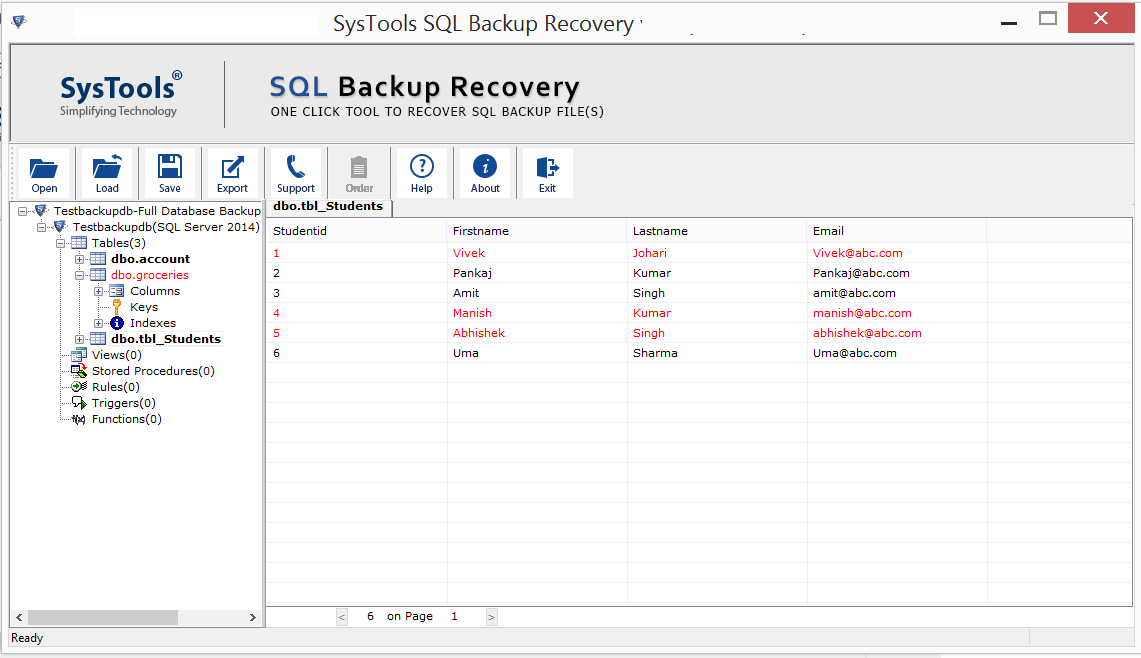Click the Rules node icon
Viewport: 1141px width, 658px height.
click(79, 387)
